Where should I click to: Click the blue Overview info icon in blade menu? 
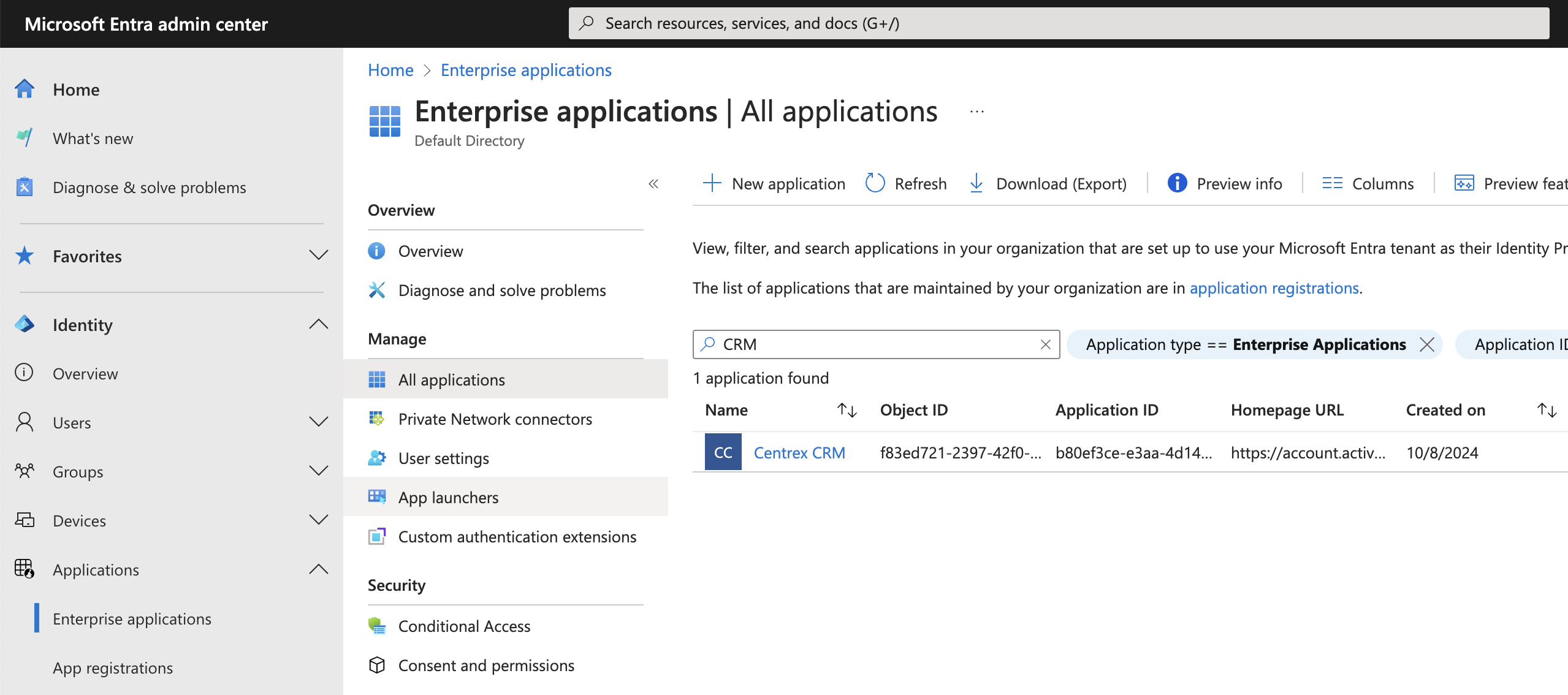(377, 251)
